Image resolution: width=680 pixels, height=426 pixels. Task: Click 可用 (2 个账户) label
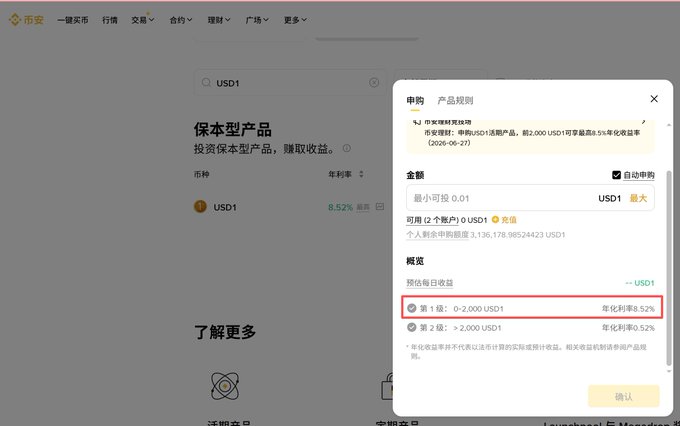[432, 220]
